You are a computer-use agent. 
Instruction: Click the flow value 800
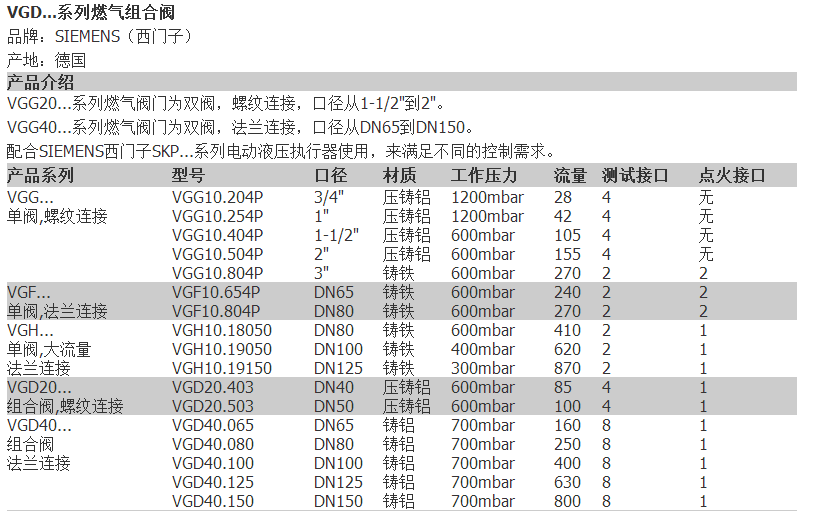click(567, 501)
